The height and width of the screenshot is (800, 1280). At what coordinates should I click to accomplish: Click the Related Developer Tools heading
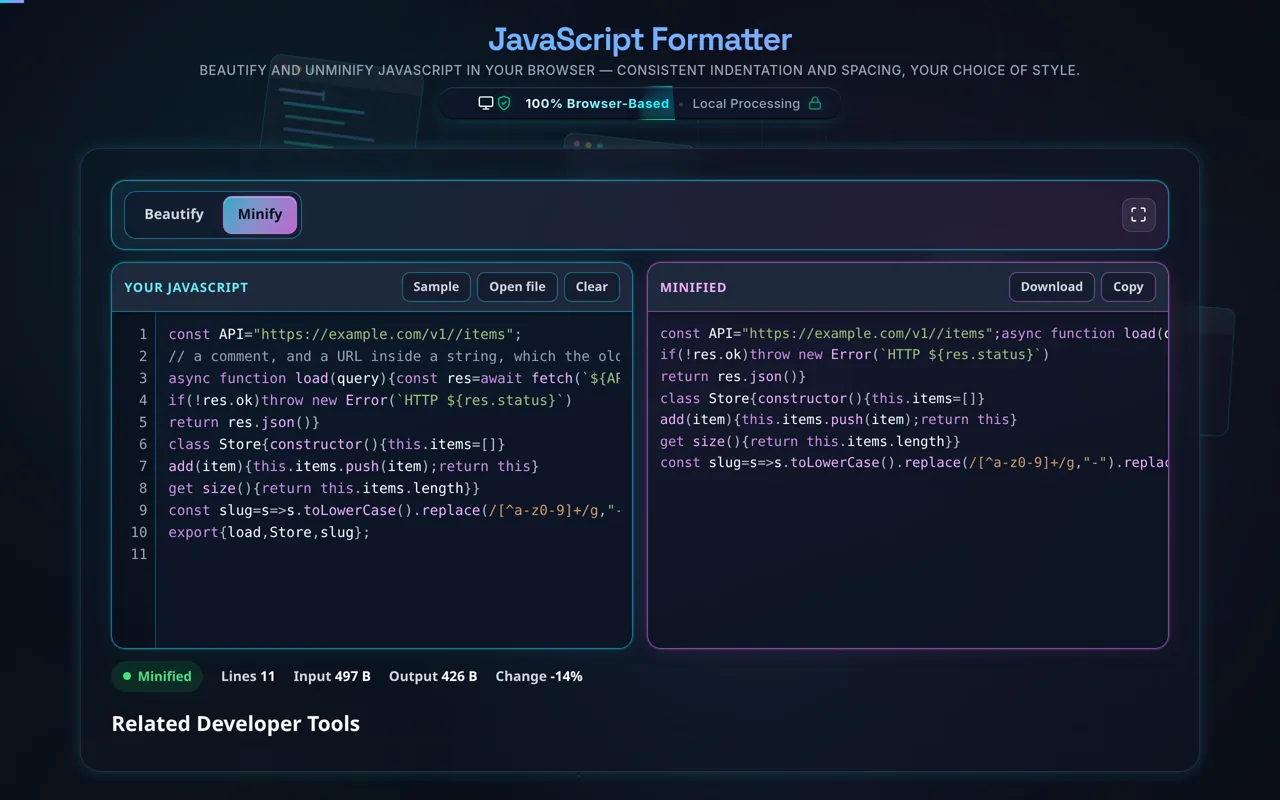(x=236, y=724)
